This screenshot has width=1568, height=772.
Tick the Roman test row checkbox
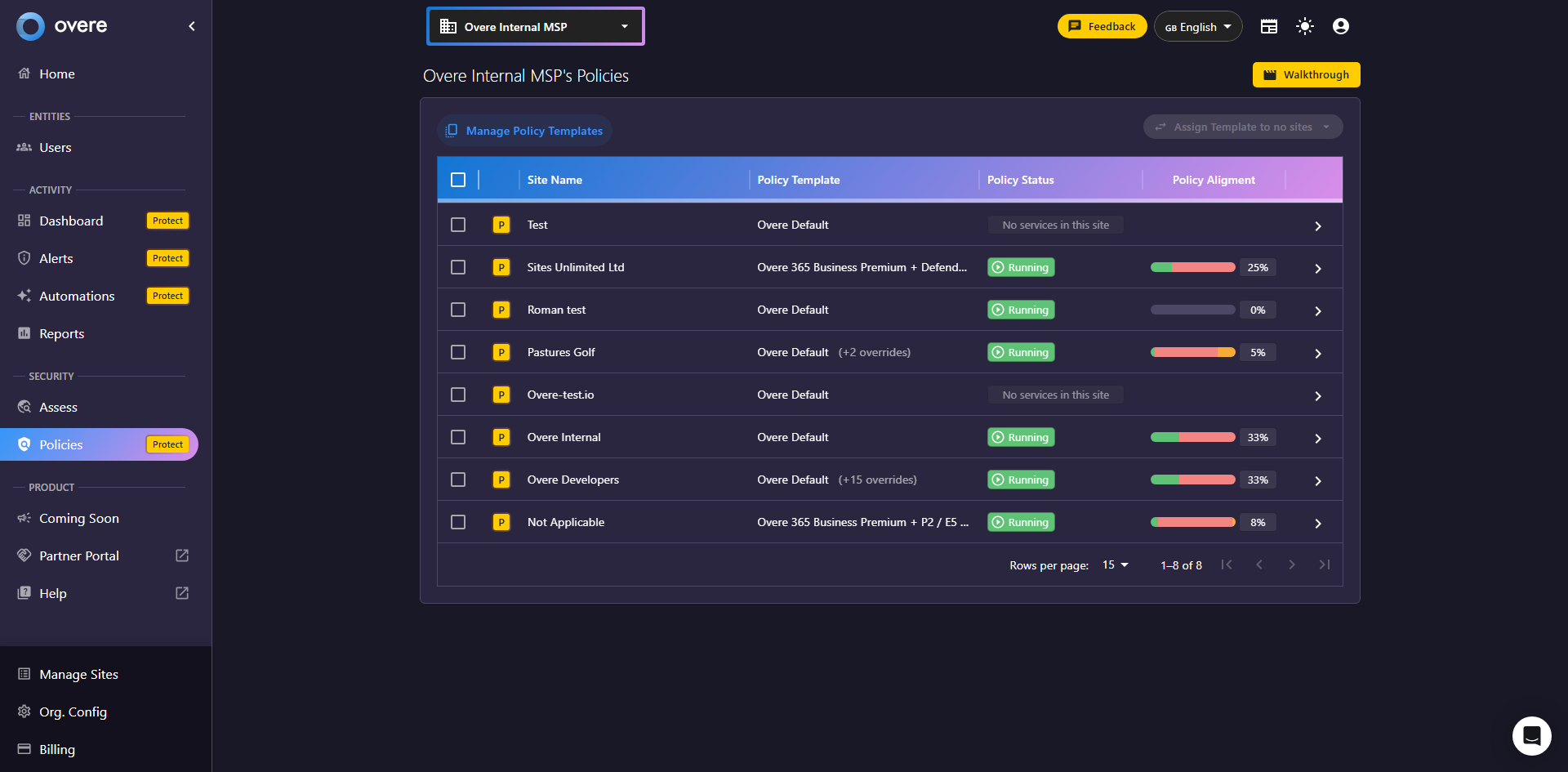coord(458,310)
